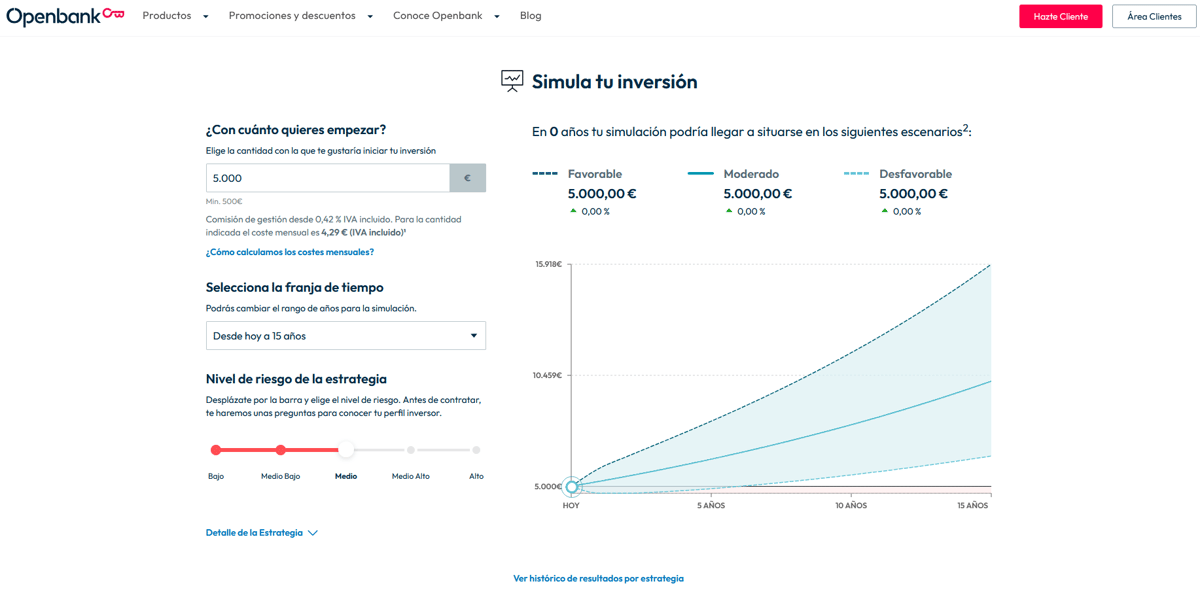The width and height of the screenshot is (1200, 590).
Task: Open the '¿Cómo calculamos los costes mensuales?' link
Action: [290, 251]
